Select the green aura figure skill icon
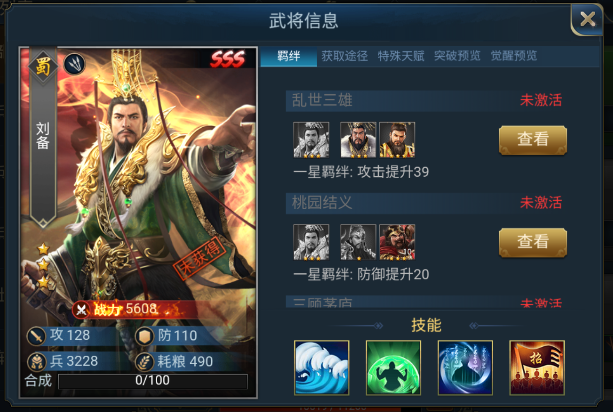Image resolution: width=613 pixels, height=412 pixels. [x=393, y=367]
